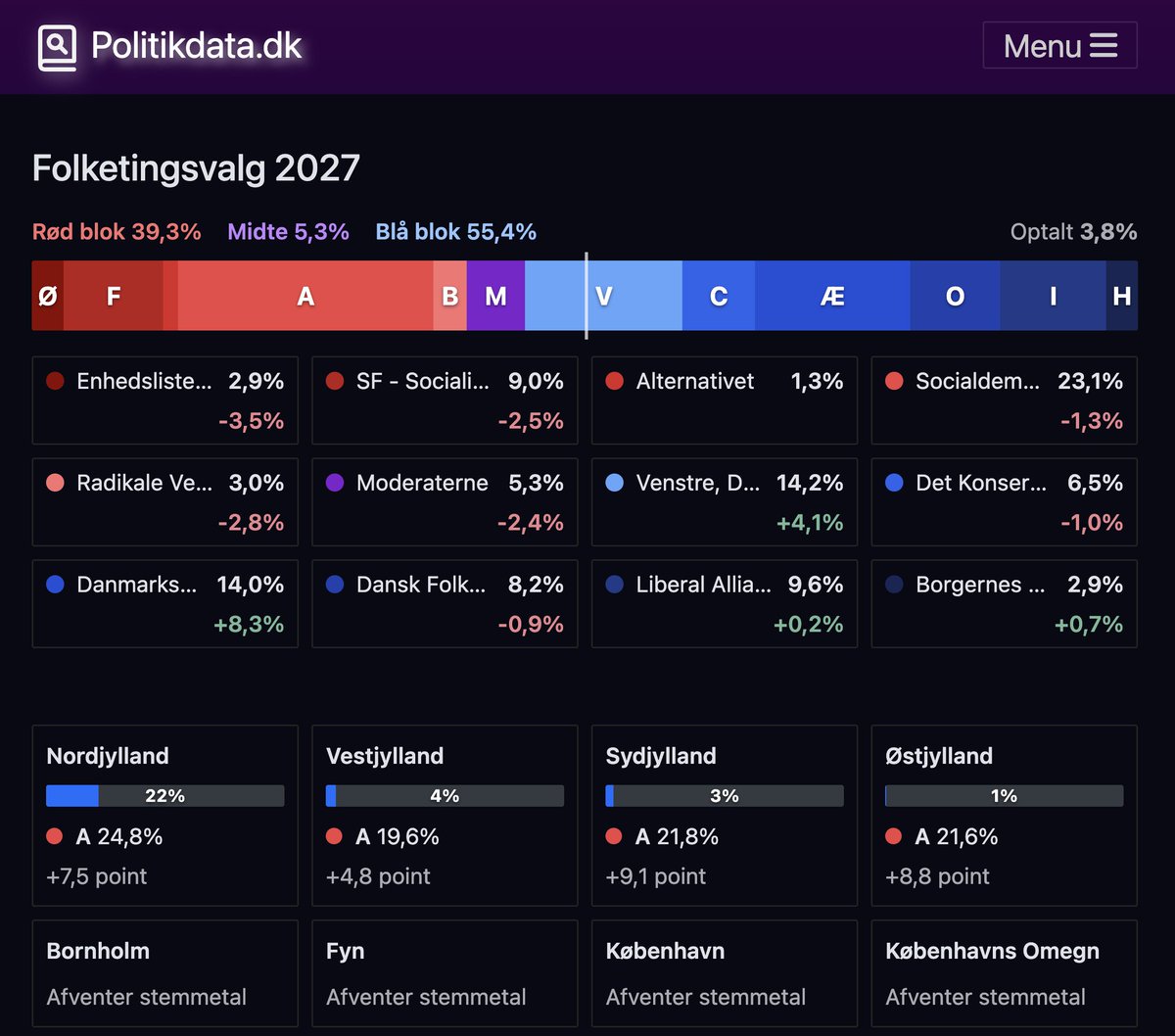Click the Blå blok 55,4% label
This screenshot has height=1036, width=1175.
(x=456, y=232)
